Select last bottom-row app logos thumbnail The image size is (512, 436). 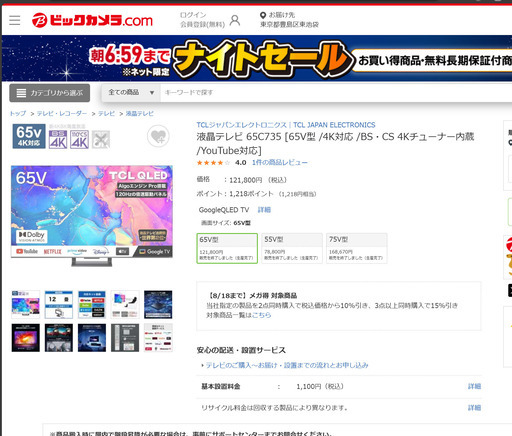[x=158, y=338]
